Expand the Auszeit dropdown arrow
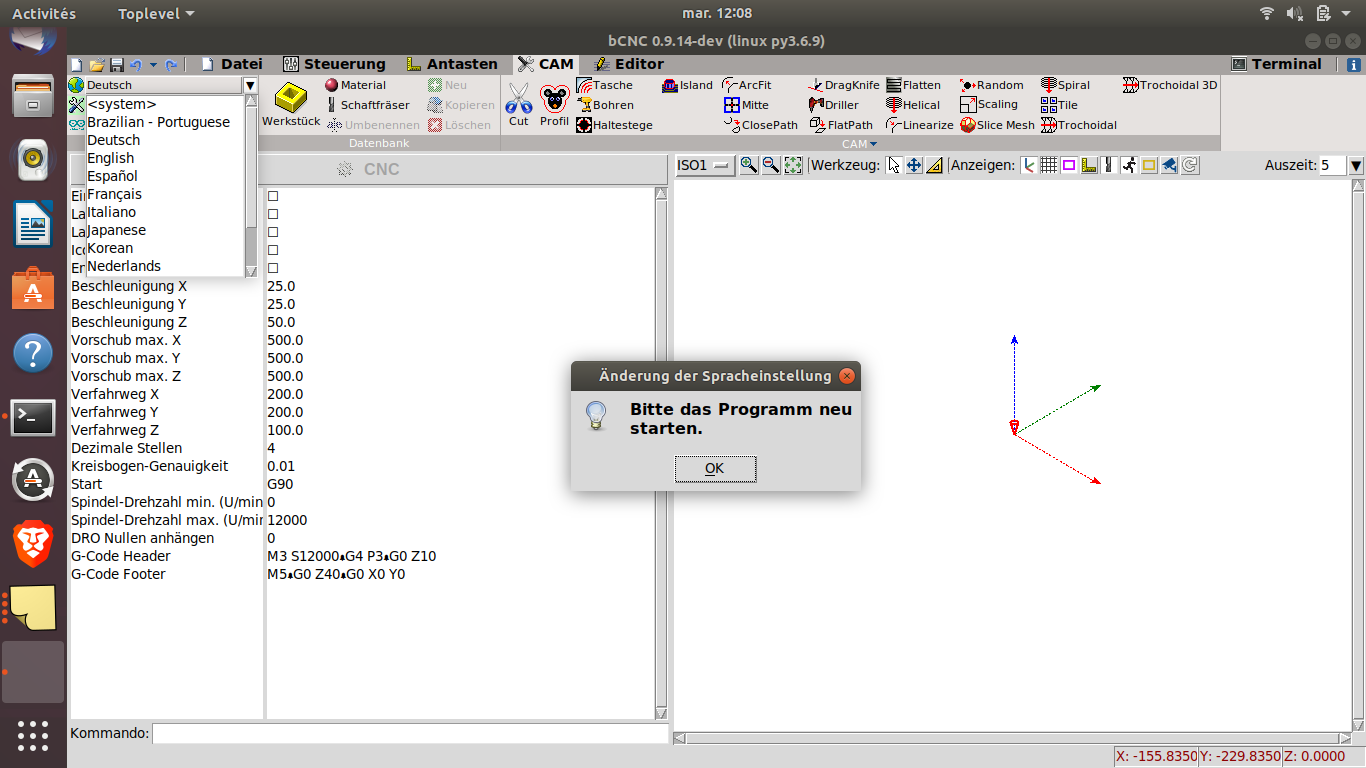The image size is (1366, 768). [x=1356, y=165]
